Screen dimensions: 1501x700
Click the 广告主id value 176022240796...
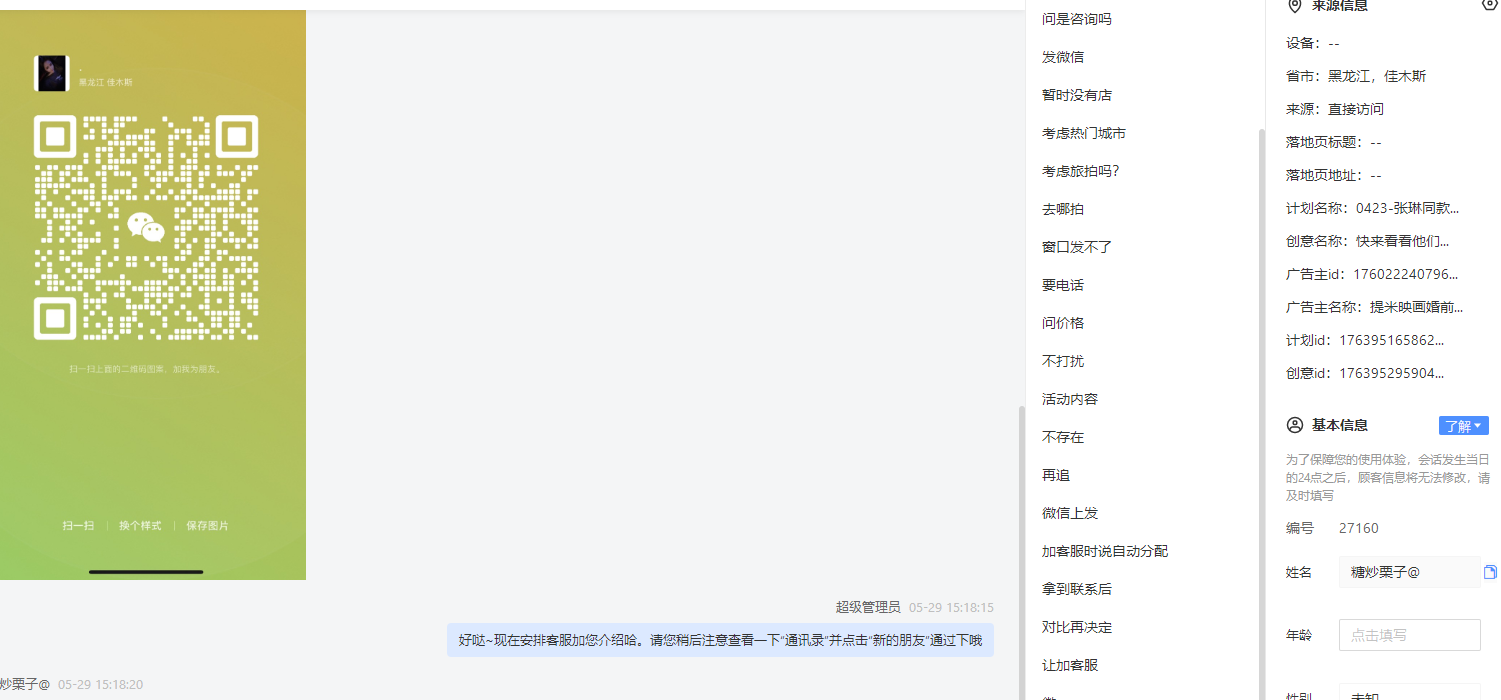(1405, 274)
